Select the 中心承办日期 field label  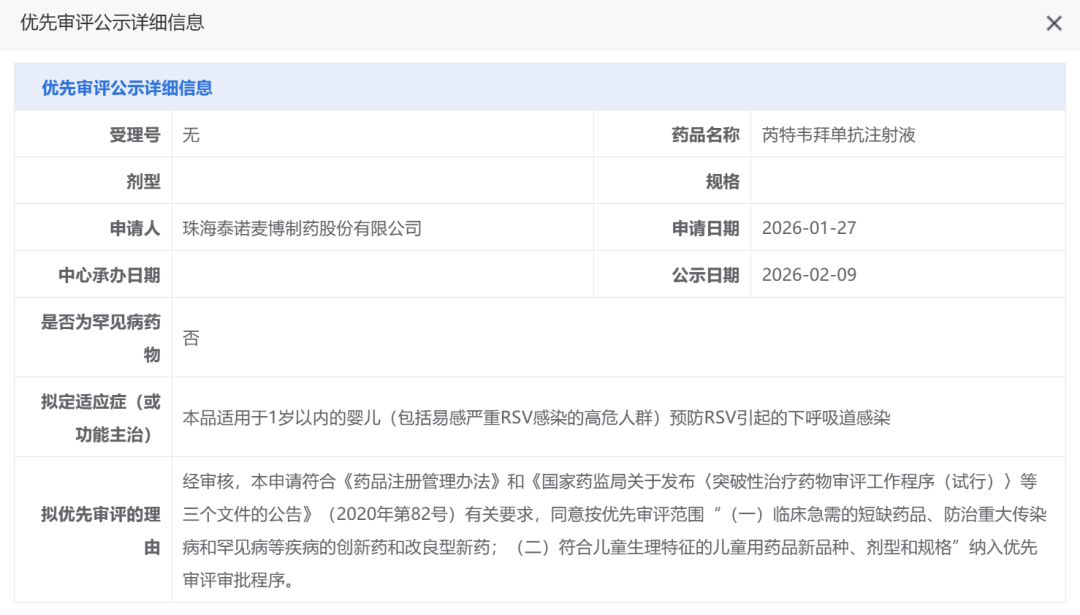[x=109, y=275]
